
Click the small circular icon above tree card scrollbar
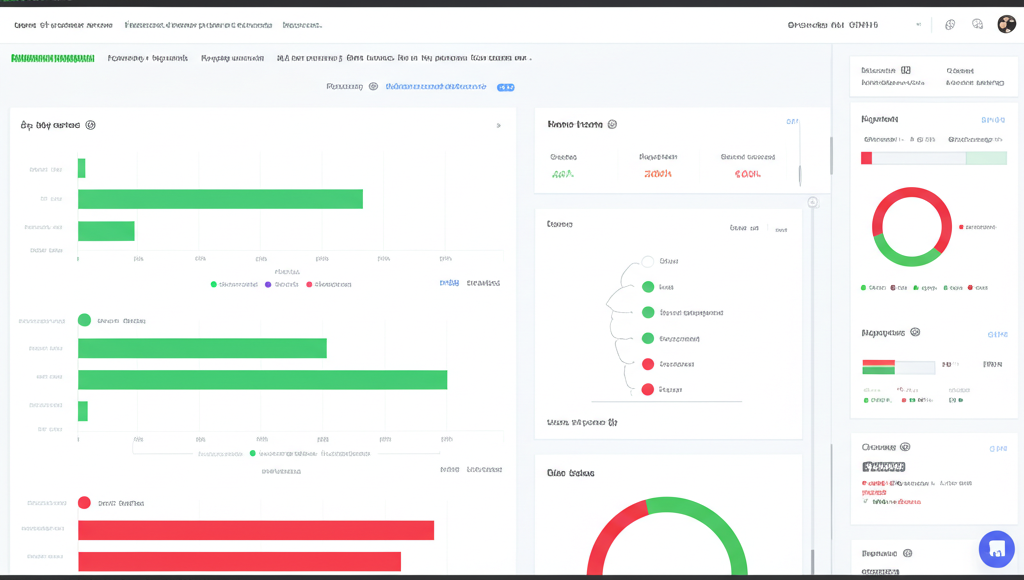(812, 202)
